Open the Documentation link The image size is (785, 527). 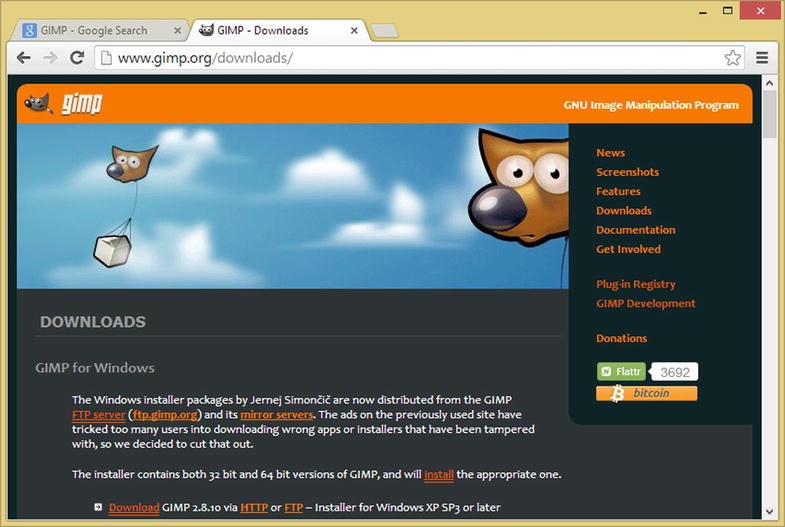pos(635,230)
